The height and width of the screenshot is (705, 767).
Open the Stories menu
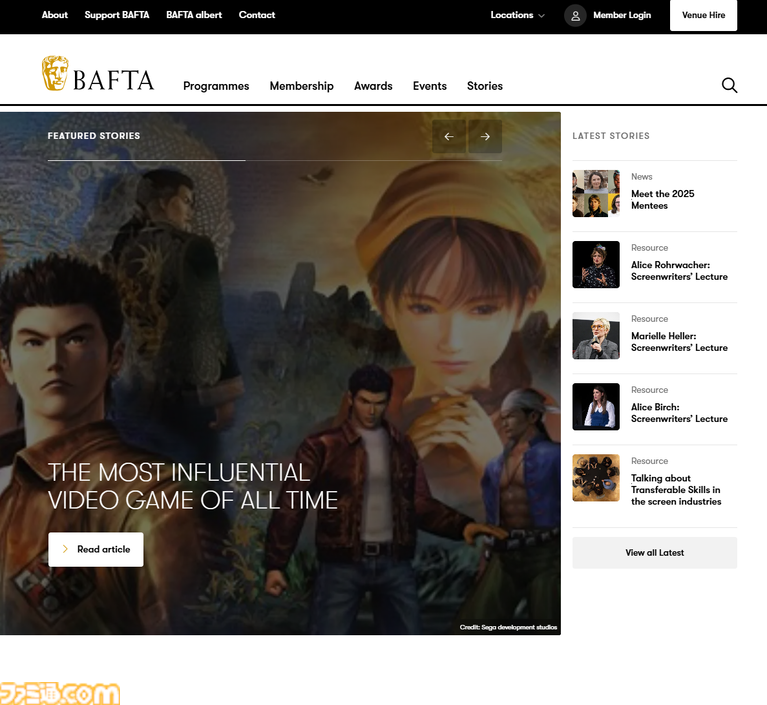pos(485,86)
